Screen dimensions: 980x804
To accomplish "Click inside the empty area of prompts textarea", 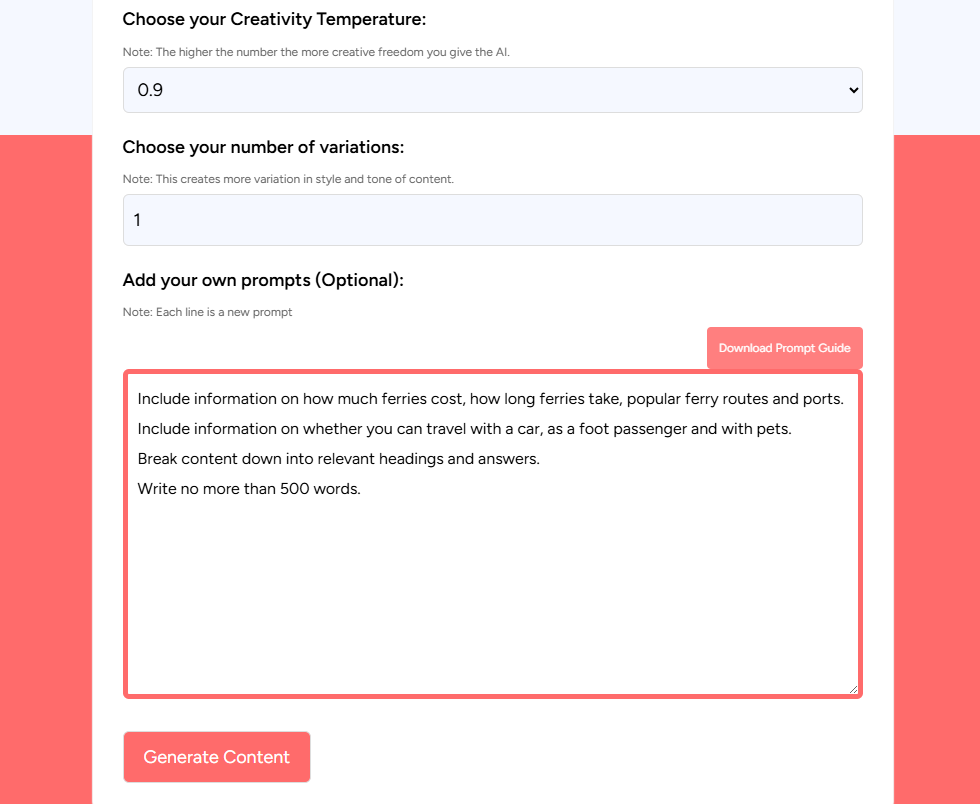I will (492, 600).
